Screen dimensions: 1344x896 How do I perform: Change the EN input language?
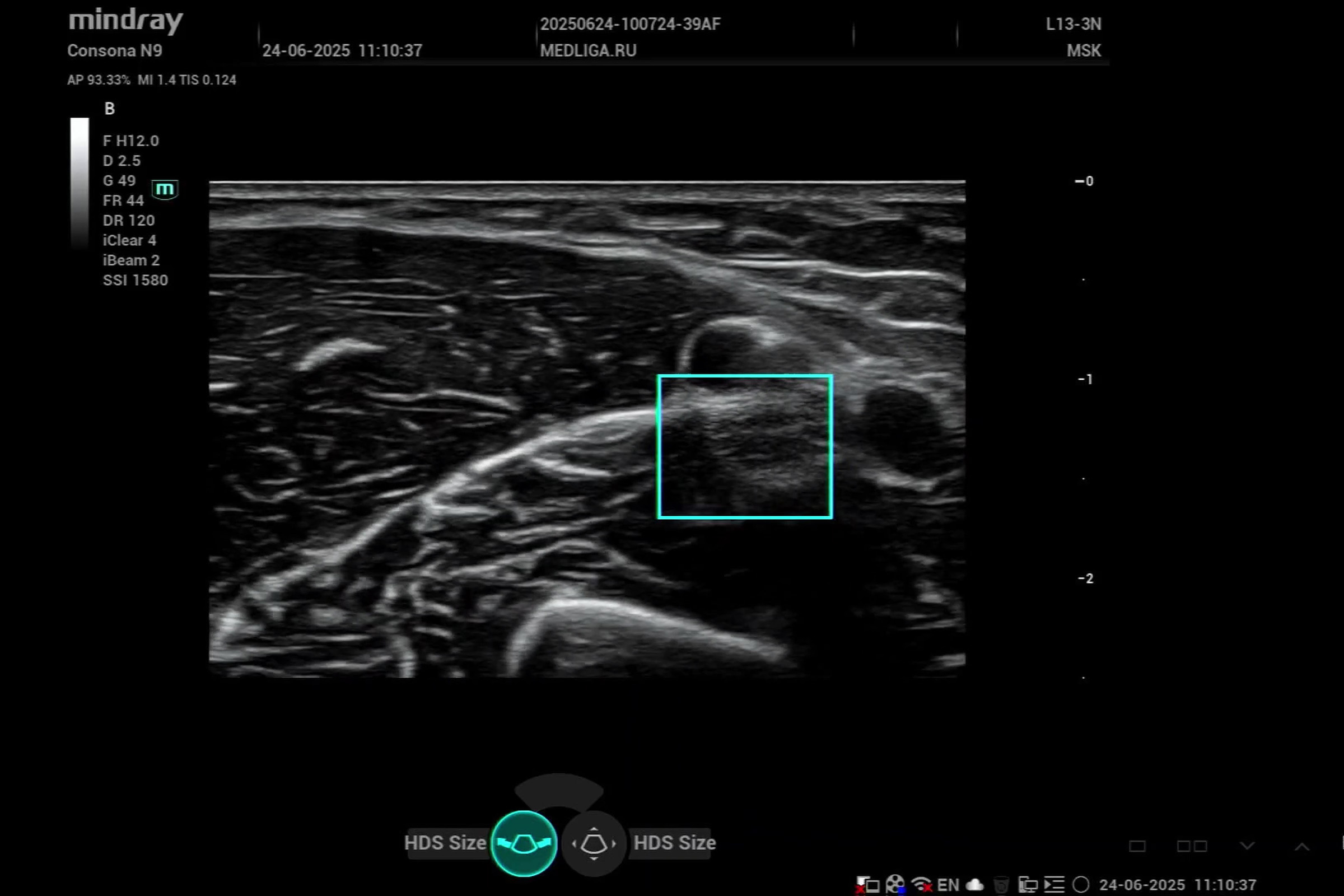[x=948, y=885]
